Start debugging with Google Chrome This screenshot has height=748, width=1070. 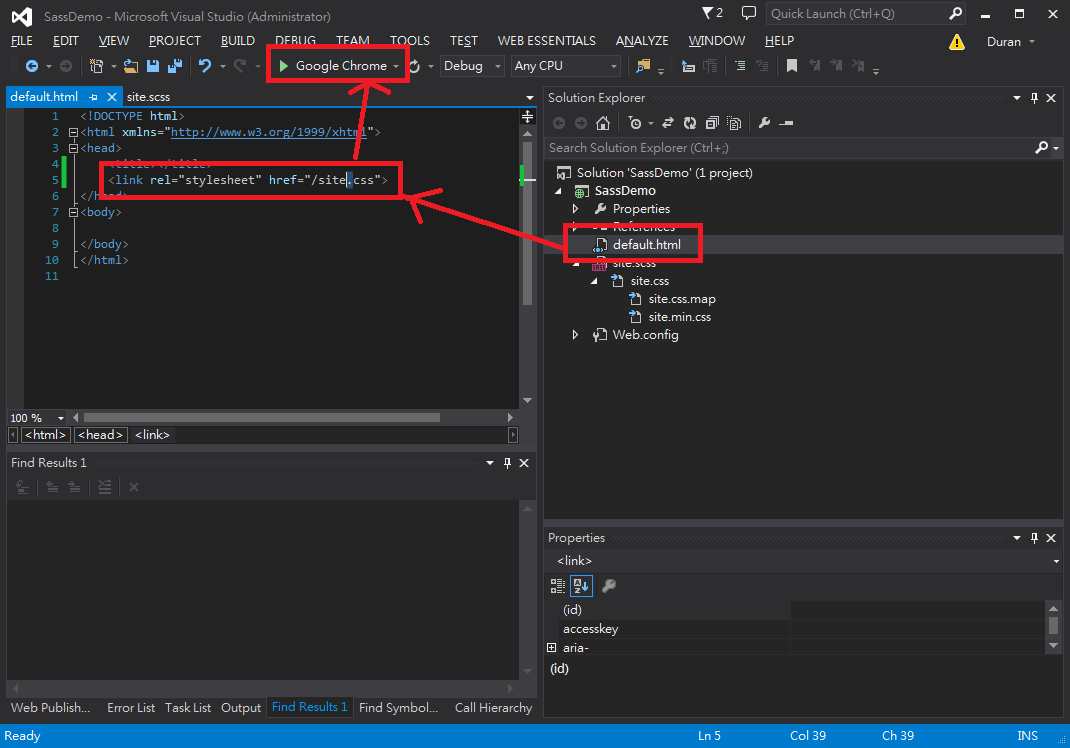[x=332, y=66]
